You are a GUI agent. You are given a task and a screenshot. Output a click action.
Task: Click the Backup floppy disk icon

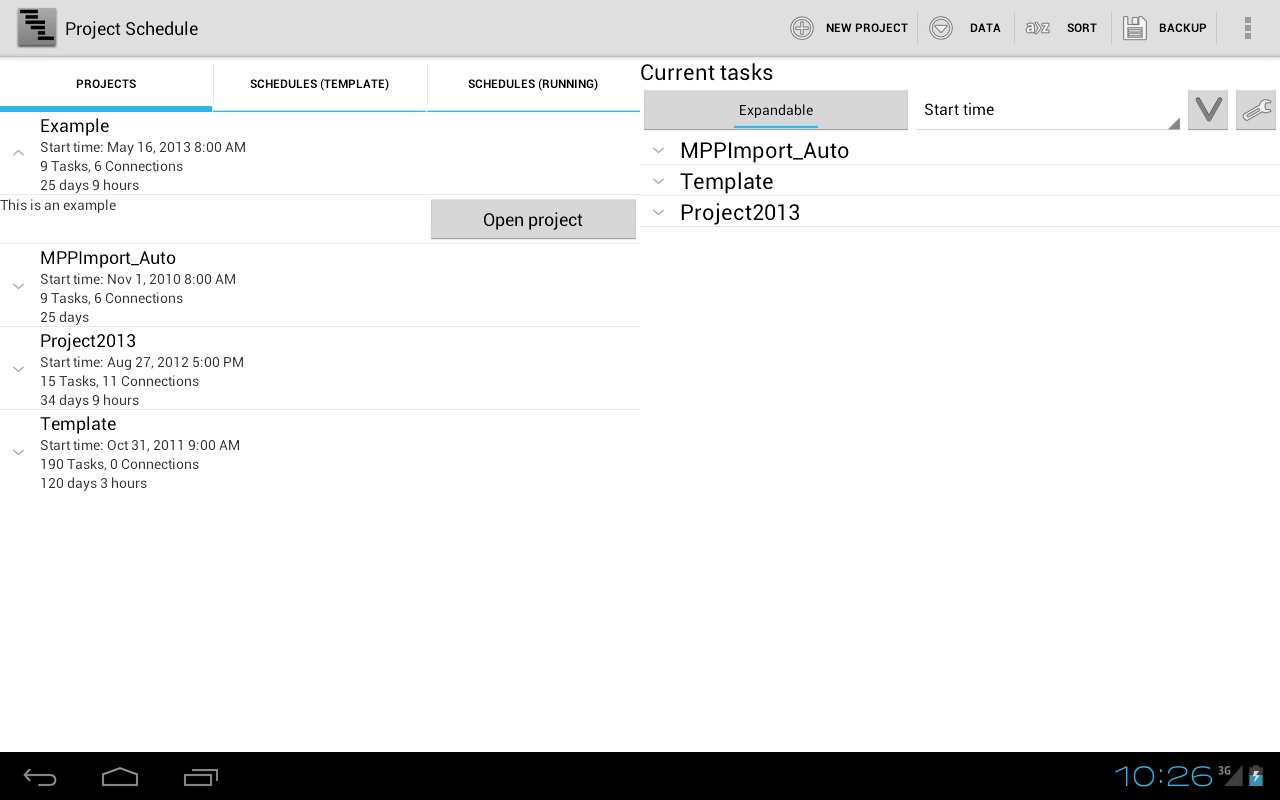pos(1135,28)
